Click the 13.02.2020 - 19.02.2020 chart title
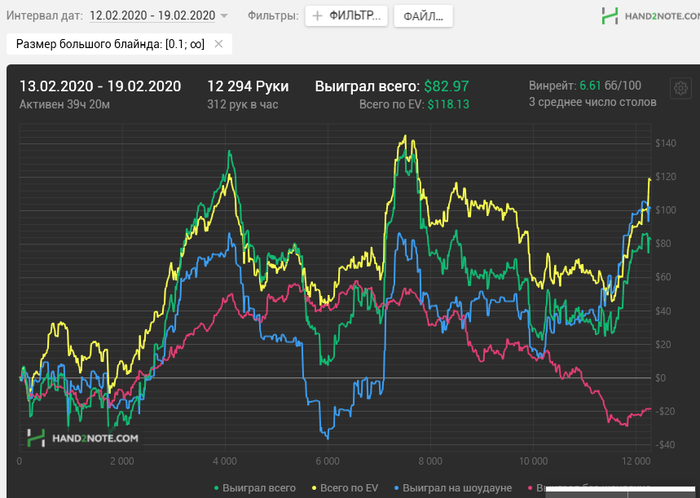The width and height of the screenshot is (700, 498). 100,86
